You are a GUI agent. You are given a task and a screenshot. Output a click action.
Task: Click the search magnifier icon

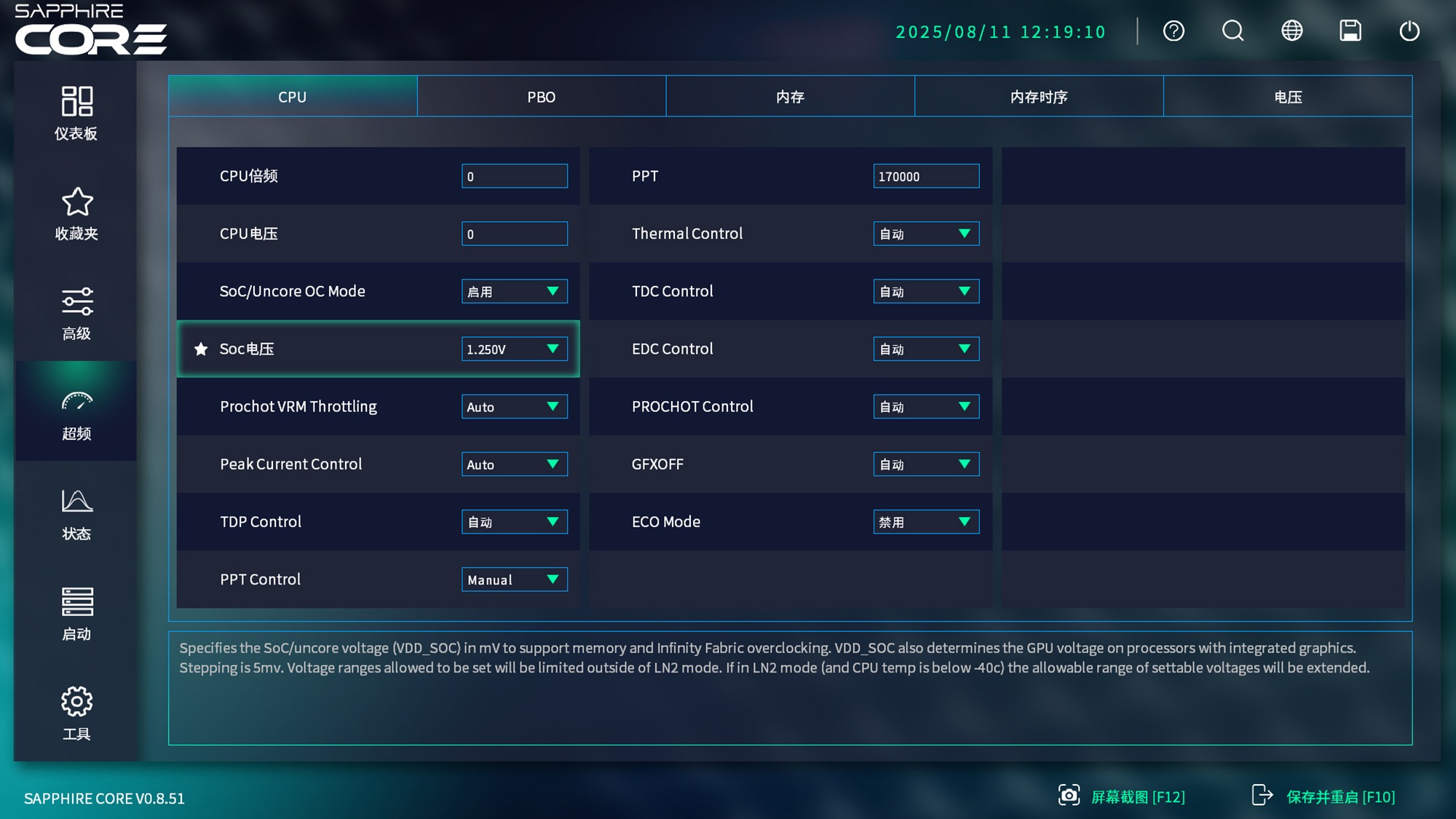point(1233,31)
